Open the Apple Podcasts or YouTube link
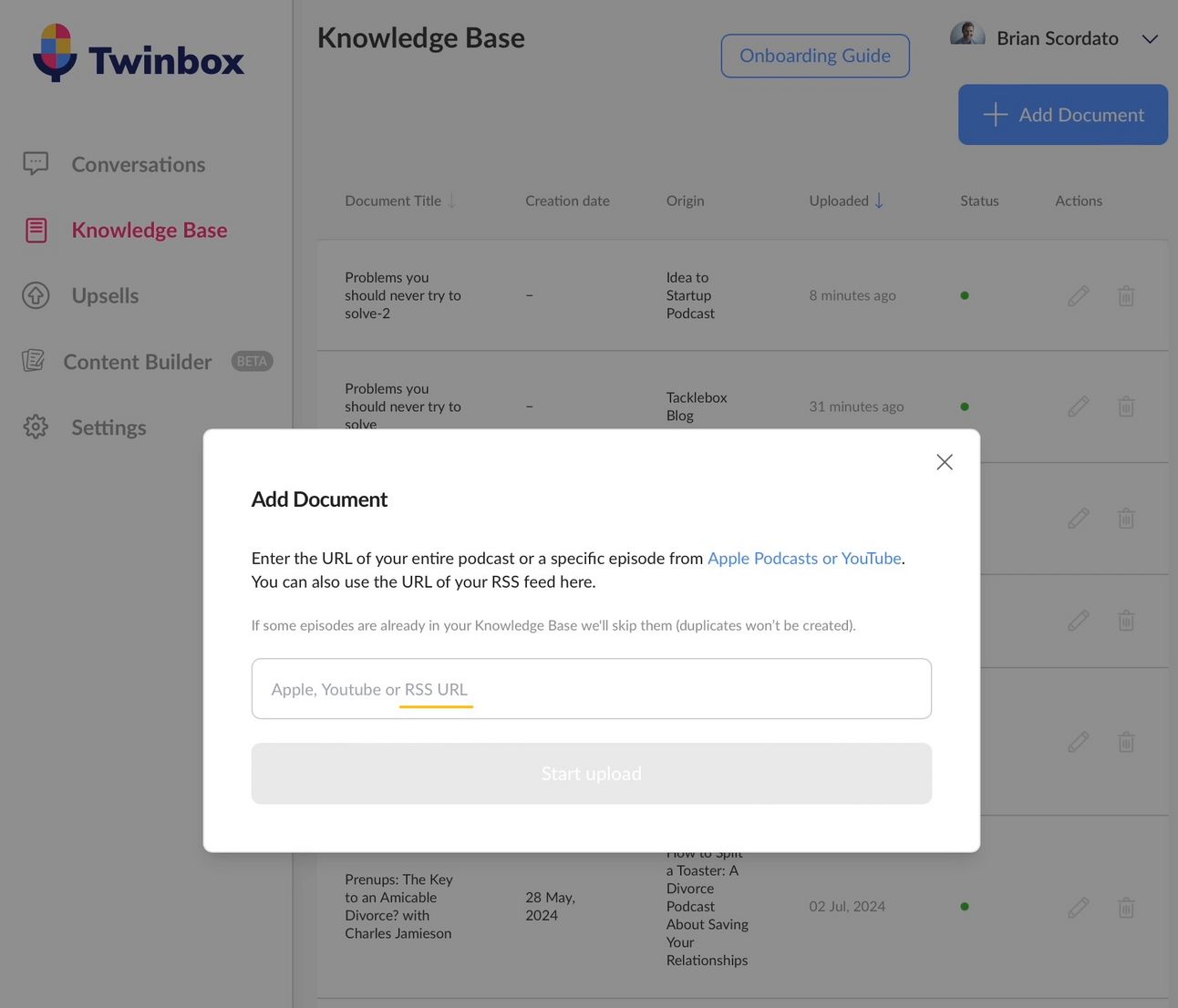The height and width of the screenshot is (1008, 1178). (x=804, y=558)
